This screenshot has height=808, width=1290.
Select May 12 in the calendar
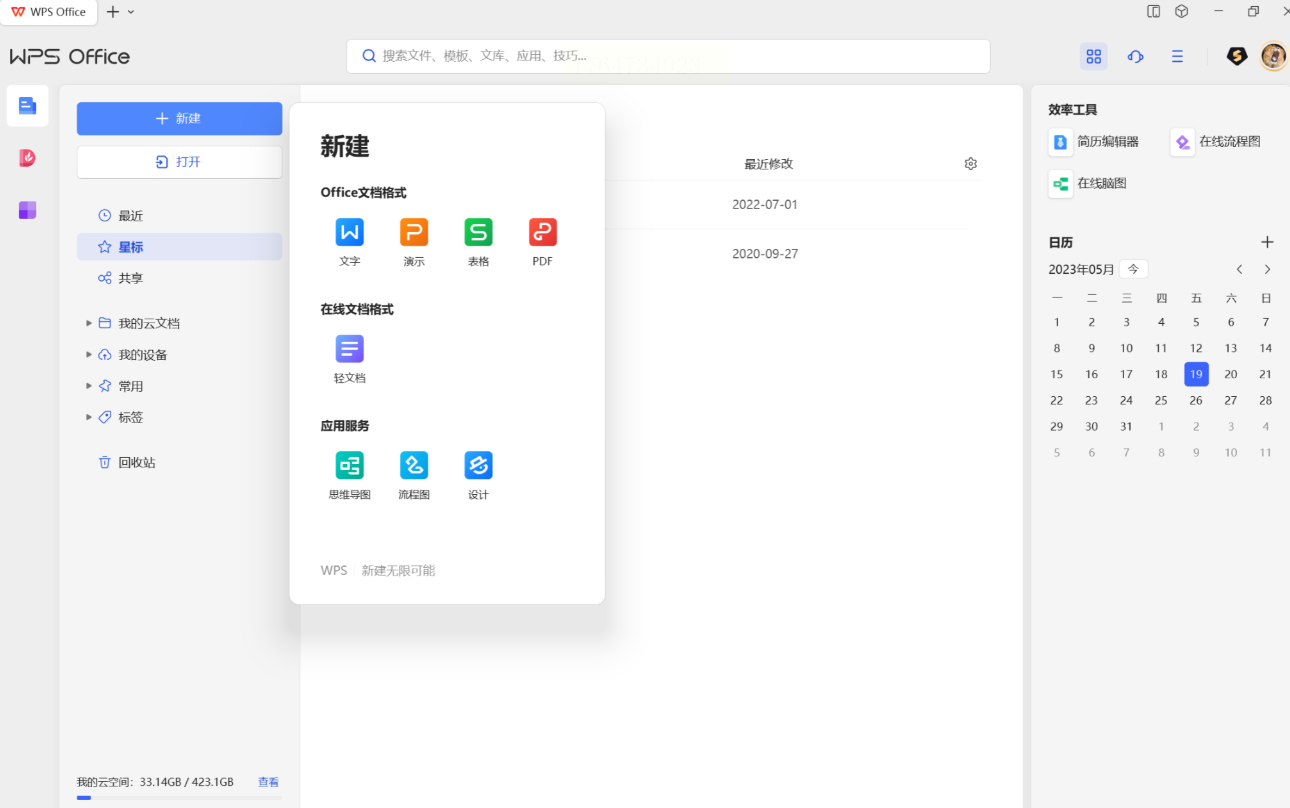(1196, 348)
